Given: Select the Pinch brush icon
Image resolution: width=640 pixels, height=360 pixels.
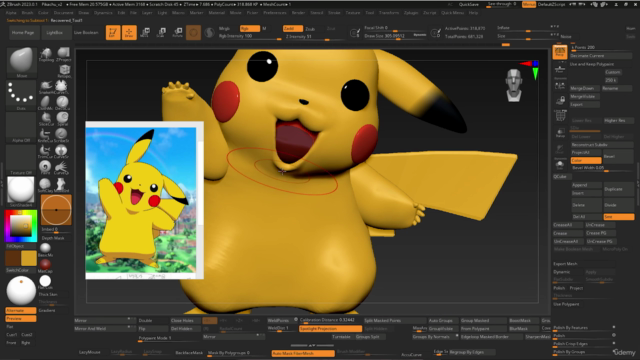Looking at the screenshot, I should [x=45, y=167].
